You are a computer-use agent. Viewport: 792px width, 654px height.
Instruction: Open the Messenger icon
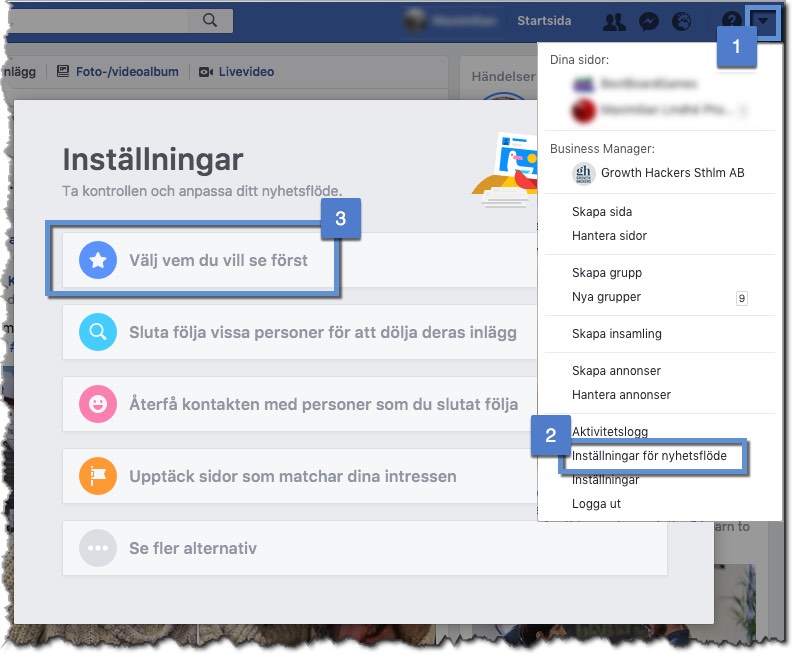649,21
